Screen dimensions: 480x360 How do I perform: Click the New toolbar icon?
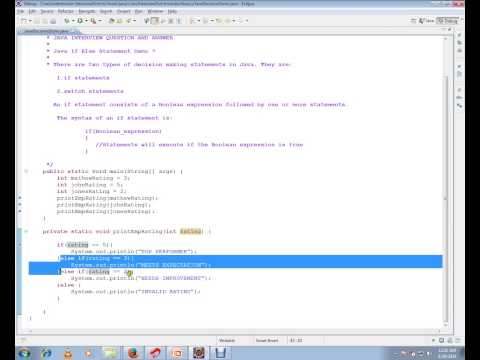coord(24,21)
